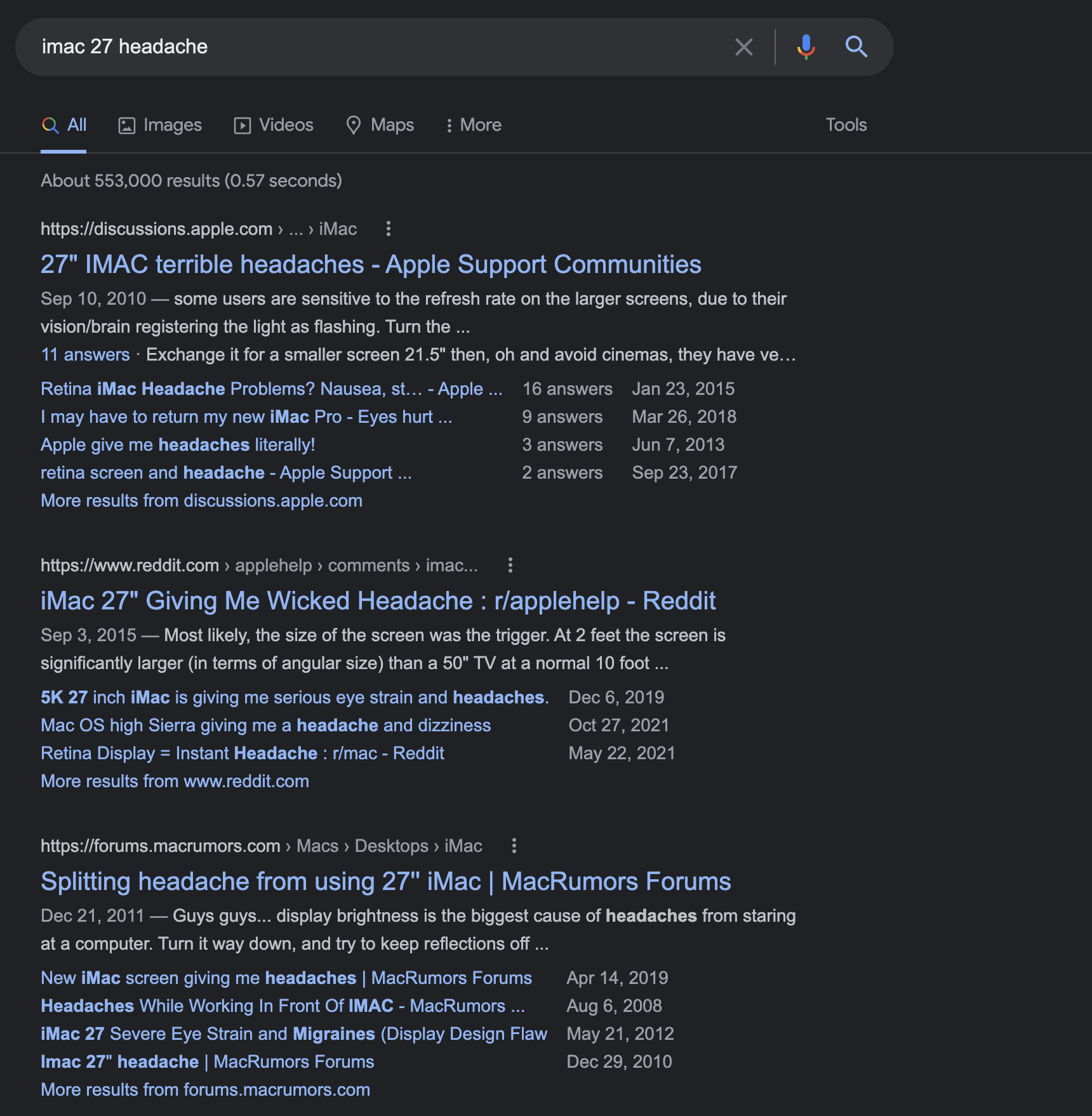Click 'About 553,000 results' stats text
The height and width of the screenshot is (1116, 1092).
pyautogui.click(x=191, y=181)
